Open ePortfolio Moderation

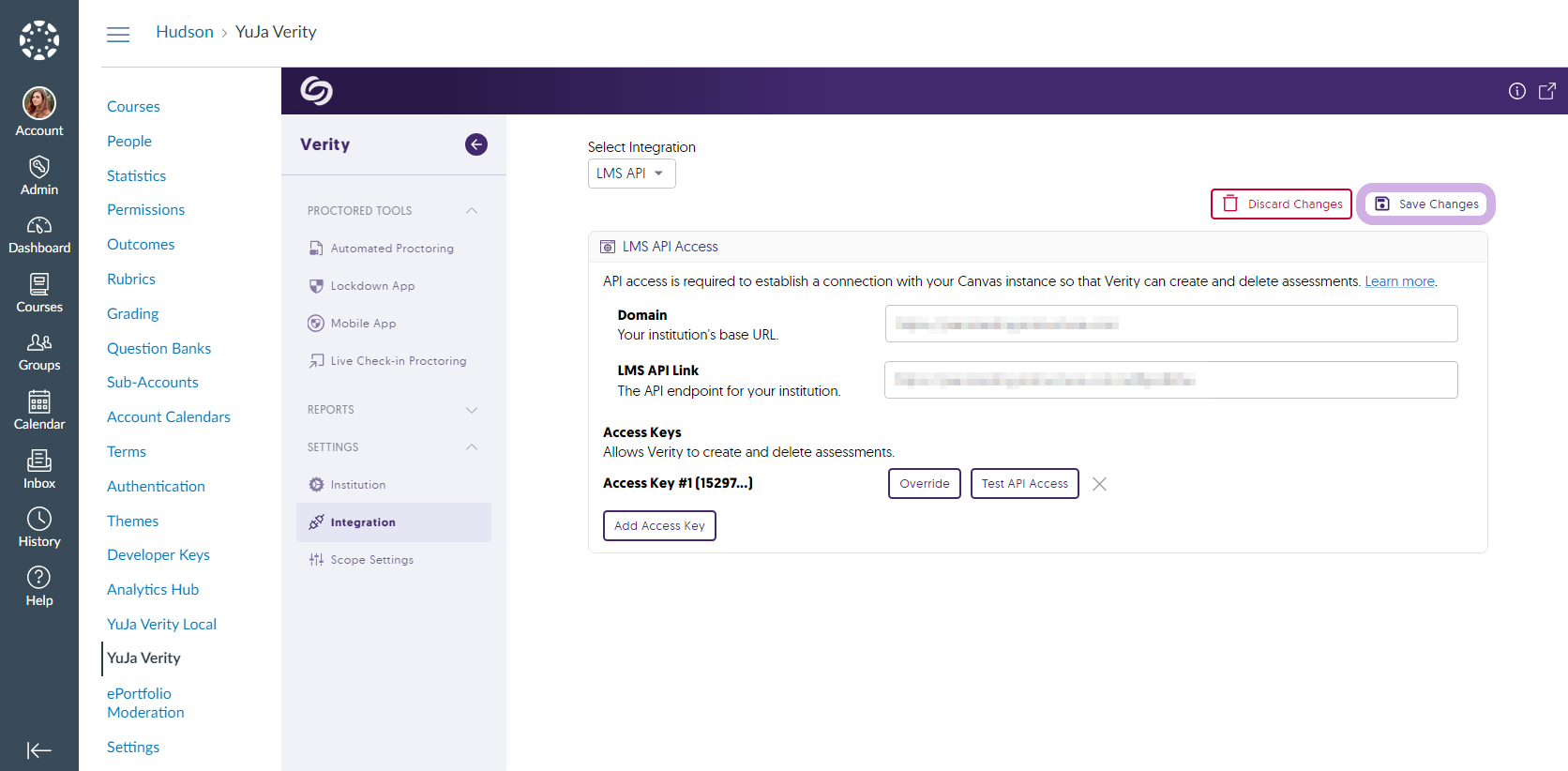click(x=145, y=703)
